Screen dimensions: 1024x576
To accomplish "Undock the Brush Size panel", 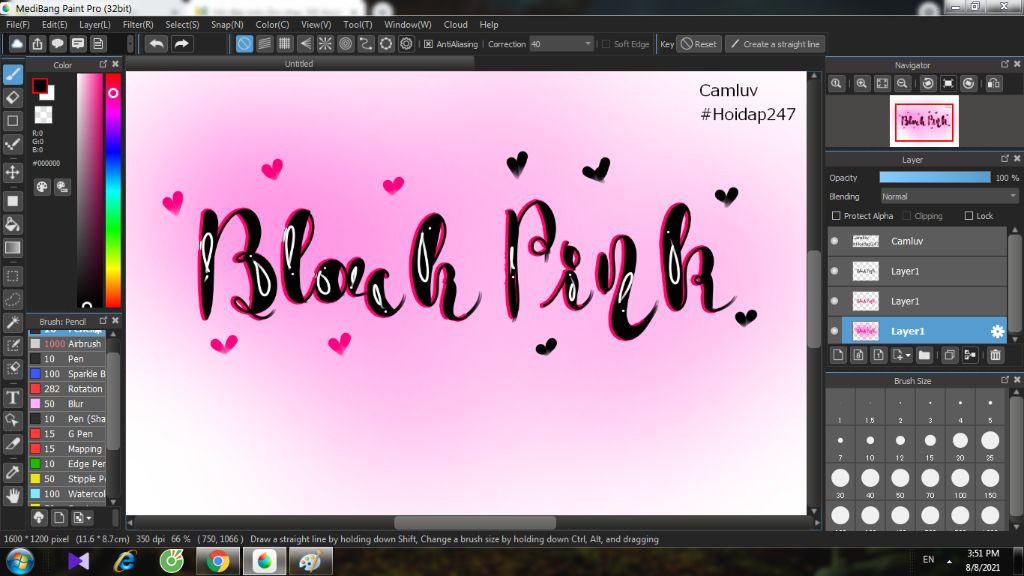I will pos(1004,379).
